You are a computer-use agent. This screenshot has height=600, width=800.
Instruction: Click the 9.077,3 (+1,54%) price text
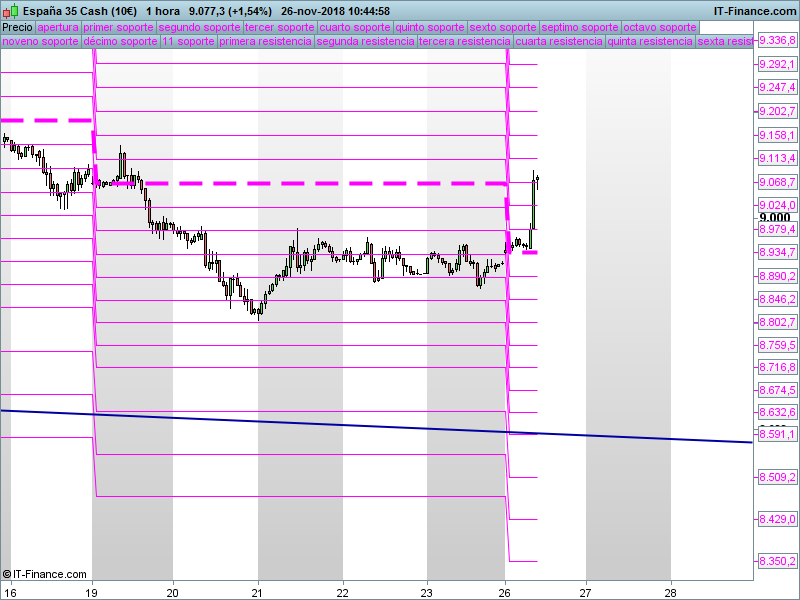click(230, 11)
